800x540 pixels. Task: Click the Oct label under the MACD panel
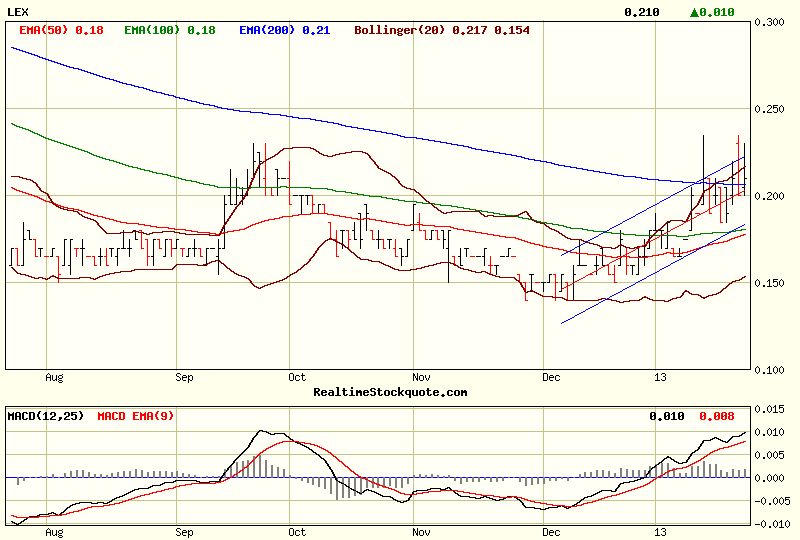297,532
